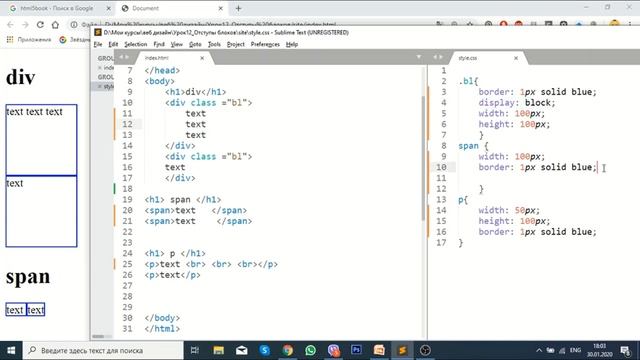The height and width of the screenshot is (360, 640).
Task: Close the Google search tab in Chrome
Action: coord(109,8)
